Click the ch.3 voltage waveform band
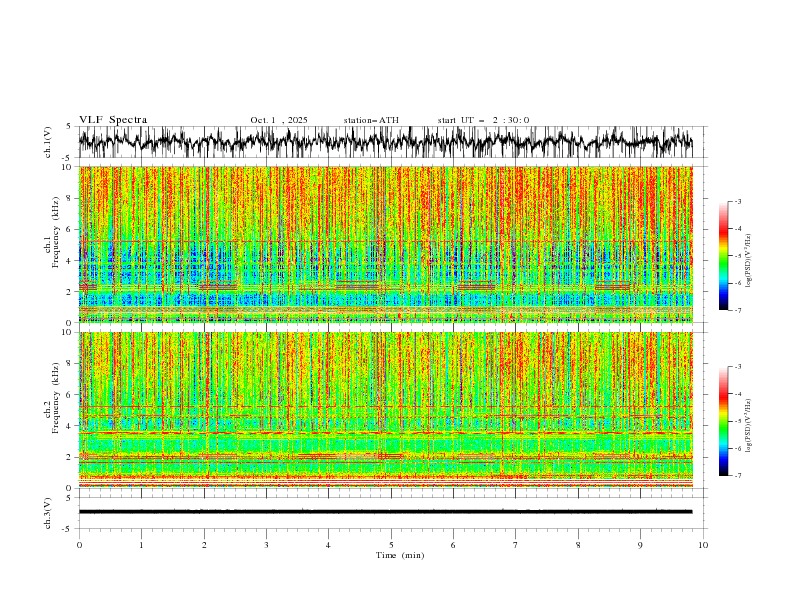 coord(385,512)
